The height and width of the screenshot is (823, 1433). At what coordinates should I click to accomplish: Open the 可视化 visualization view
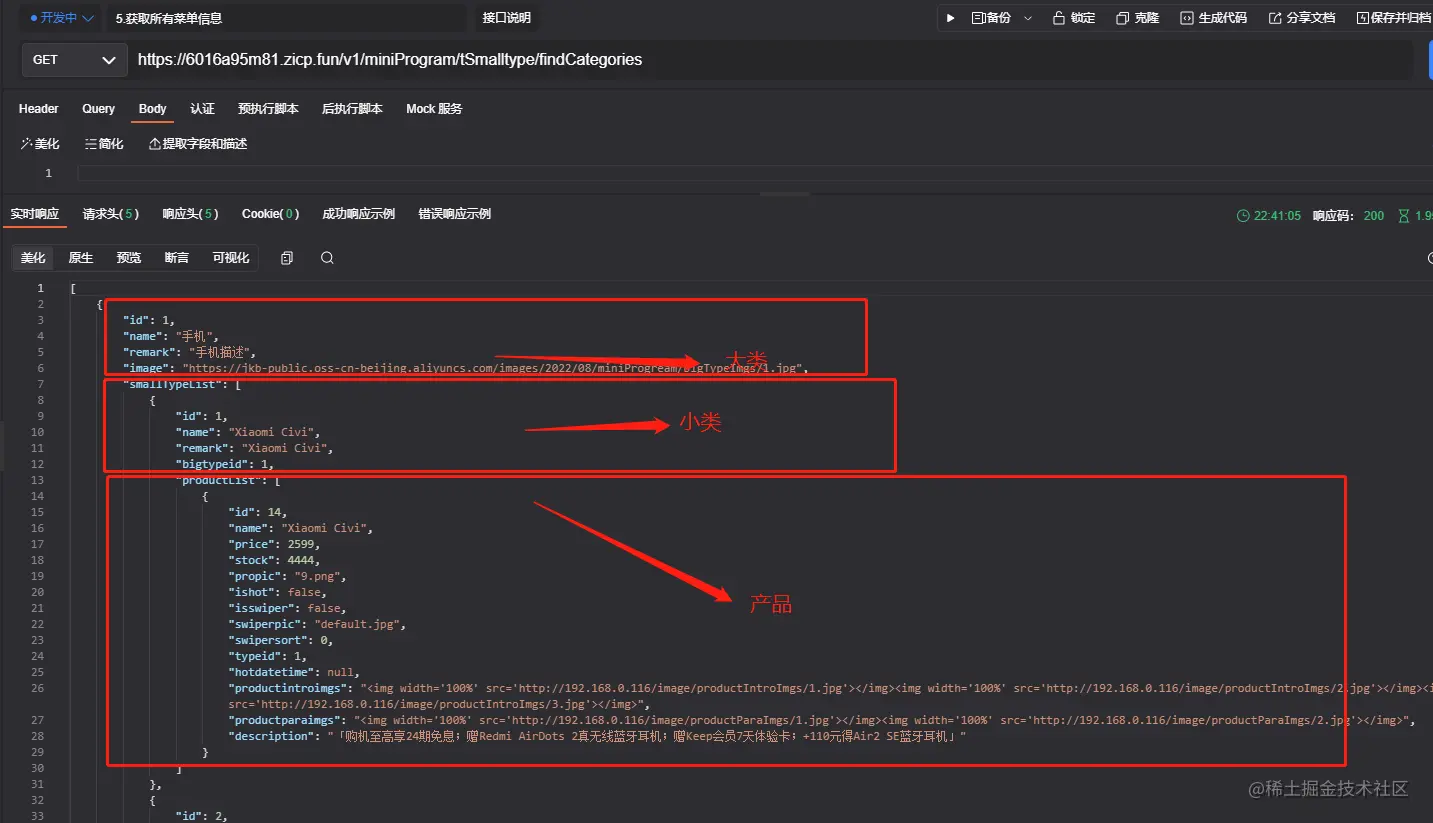point(231,258)
